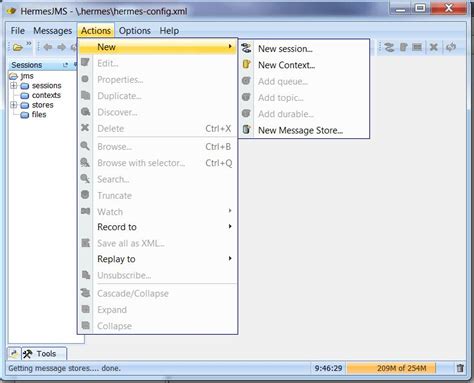This screenshot has height=383, width=474.
Task: Expand the stores tree node
Action: 14,105
